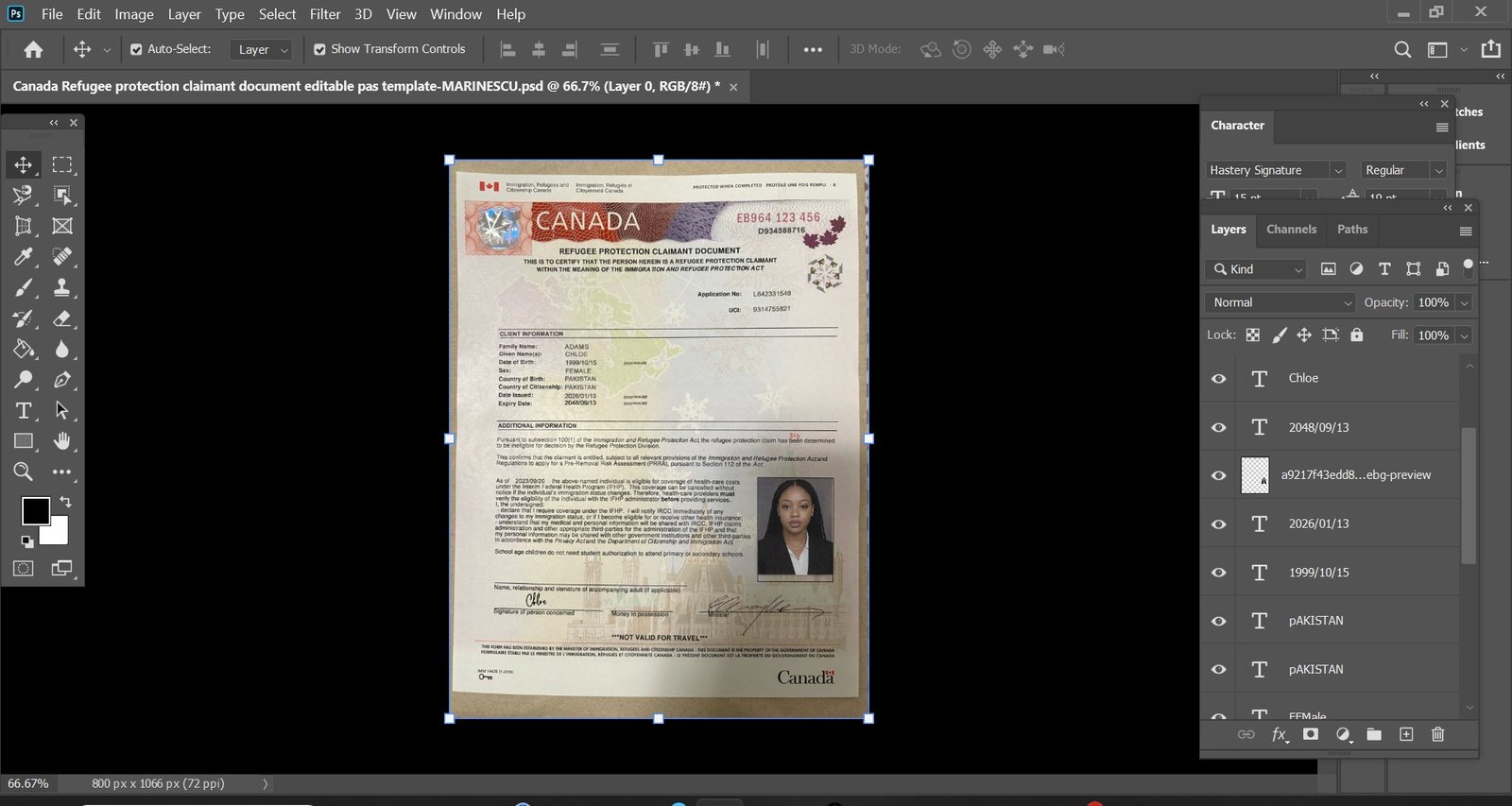Viewport: 1512px width, 806px height.
Task: Select the Path Selection tool
Action: pos(62,410)
